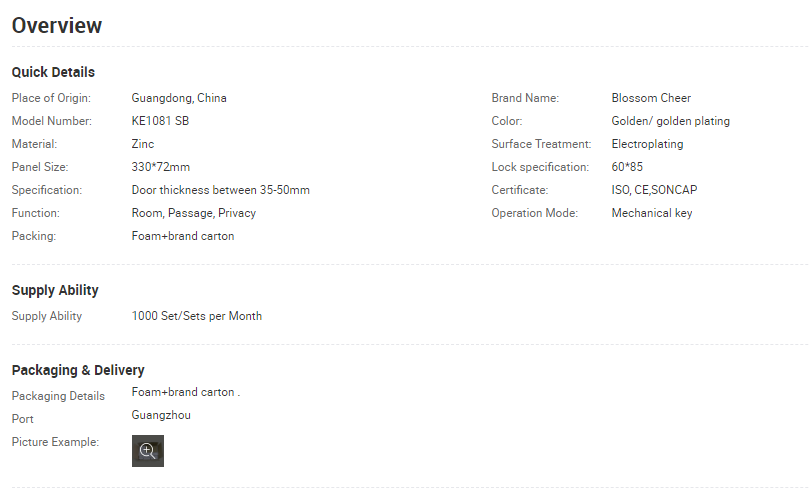The width and height of the screenshot is (809, 489).
Task: Click the Golden/ golden plating color value
Action: (x=670, y=121)
